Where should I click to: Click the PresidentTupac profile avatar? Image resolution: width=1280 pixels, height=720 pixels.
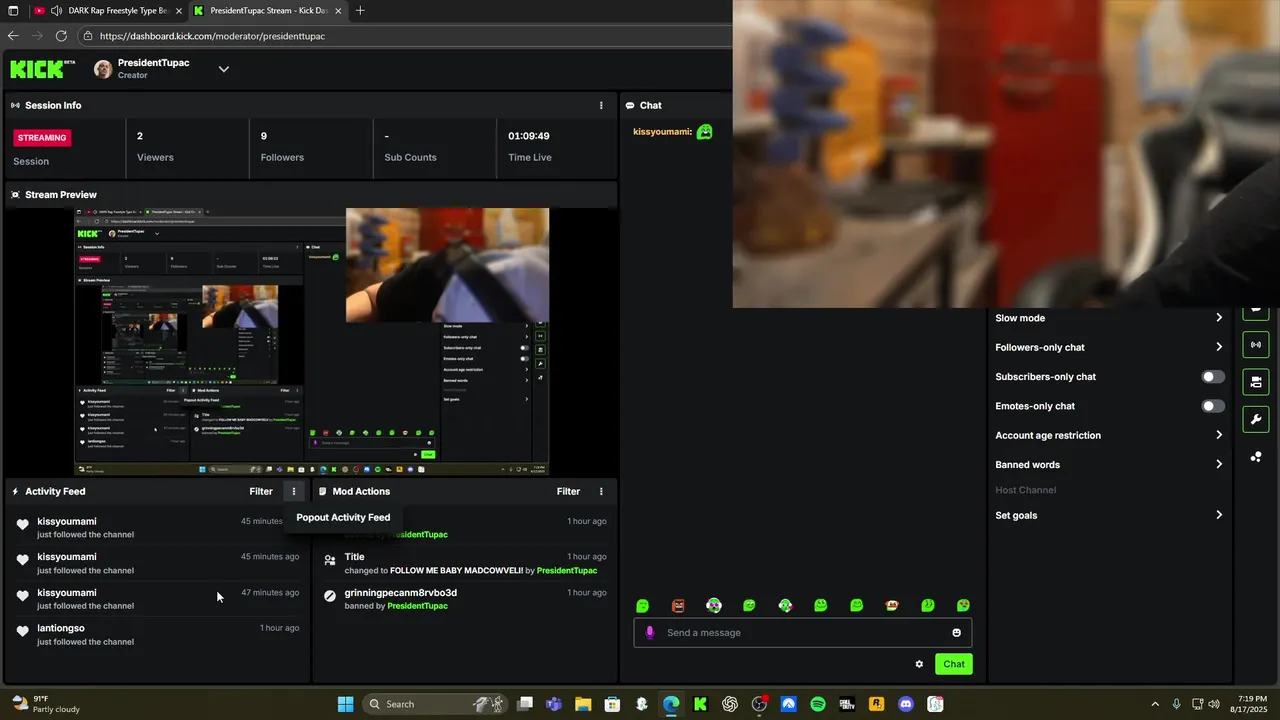(103, 69)
